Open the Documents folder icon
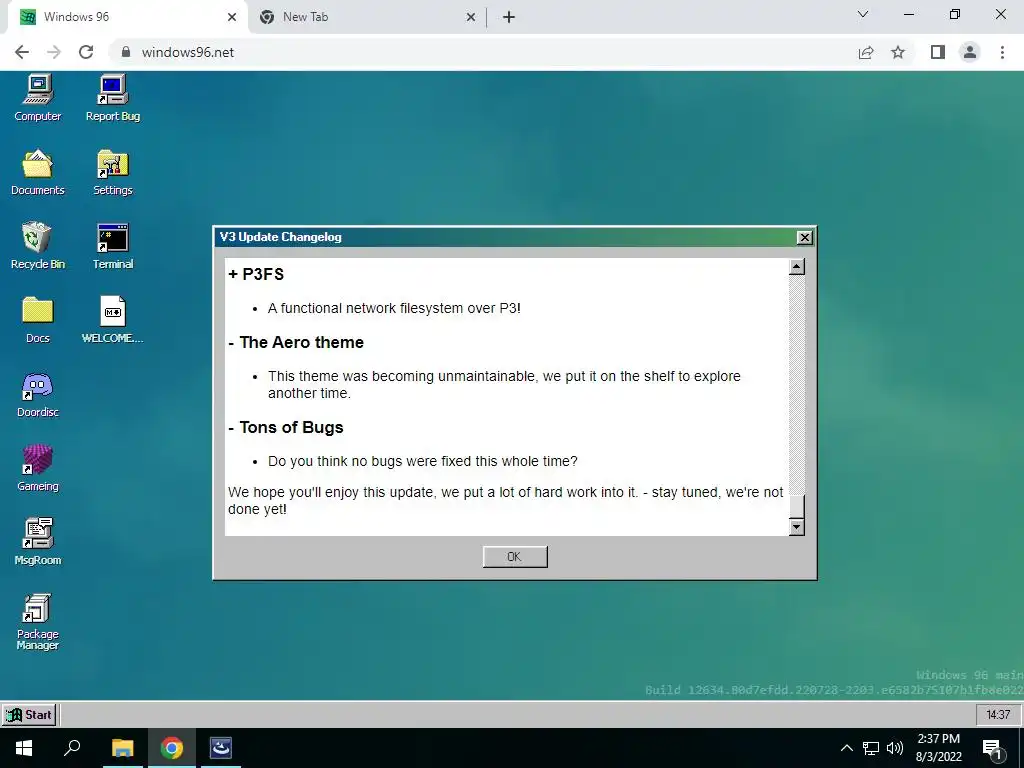 [x=37, y=172]
